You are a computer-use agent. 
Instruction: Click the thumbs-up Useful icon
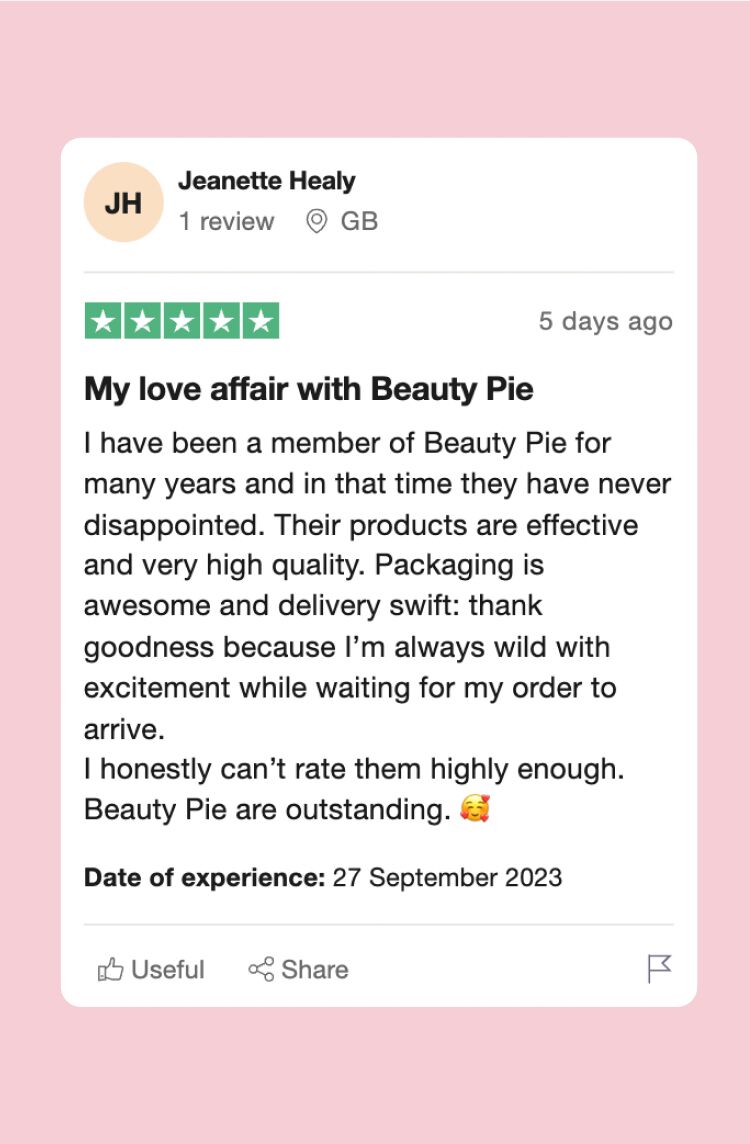pos(111,969)
